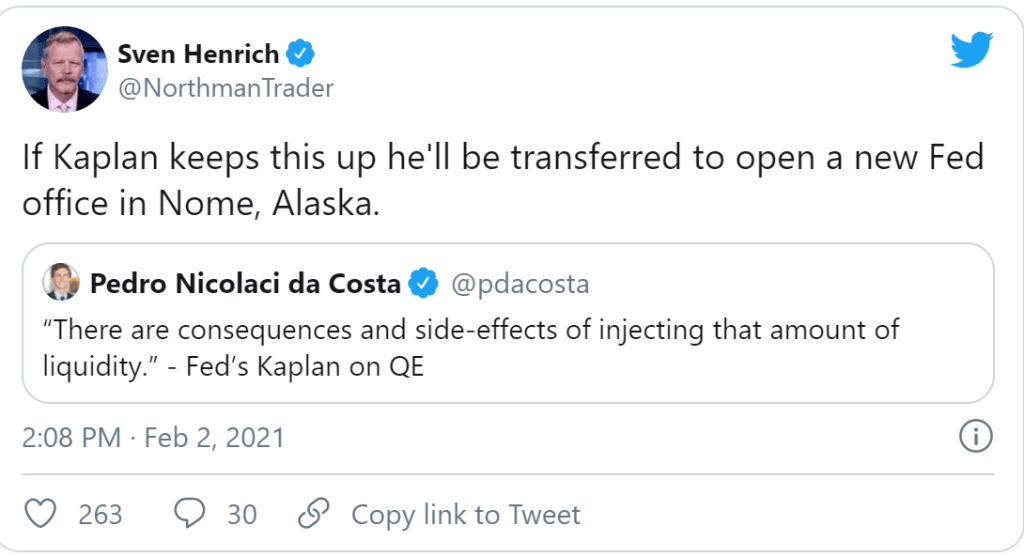Open the tweet info circle icon
The width and height of the screenshot is (1024, 557).
975,437
